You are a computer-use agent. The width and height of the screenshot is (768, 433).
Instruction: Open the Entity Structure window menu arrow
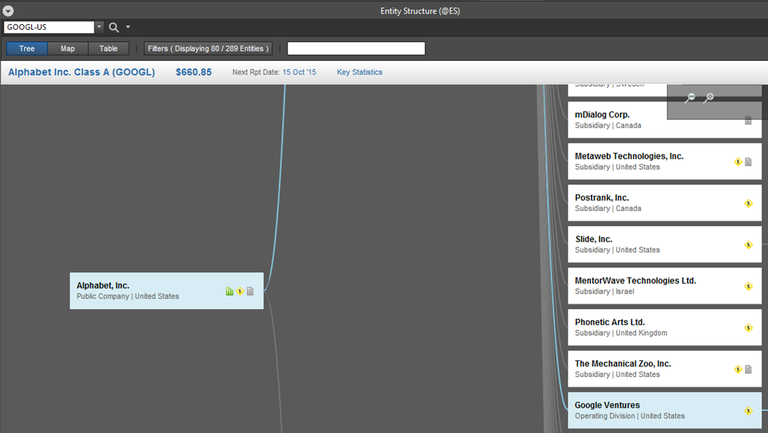8,10
